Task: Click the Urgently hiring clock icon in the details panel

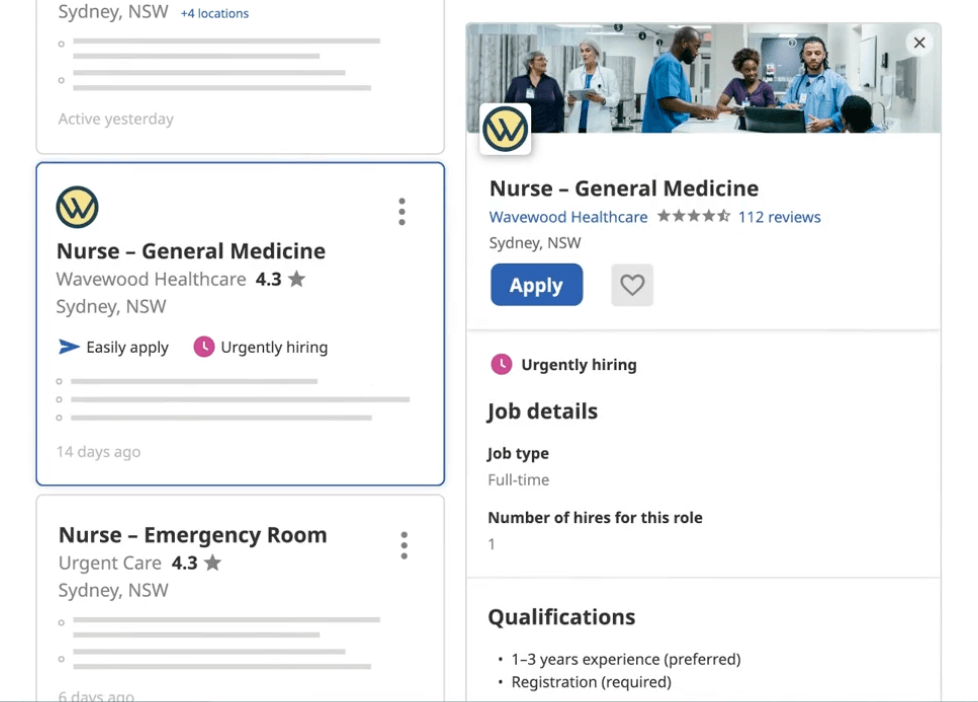Action: (x=501, y=364)
